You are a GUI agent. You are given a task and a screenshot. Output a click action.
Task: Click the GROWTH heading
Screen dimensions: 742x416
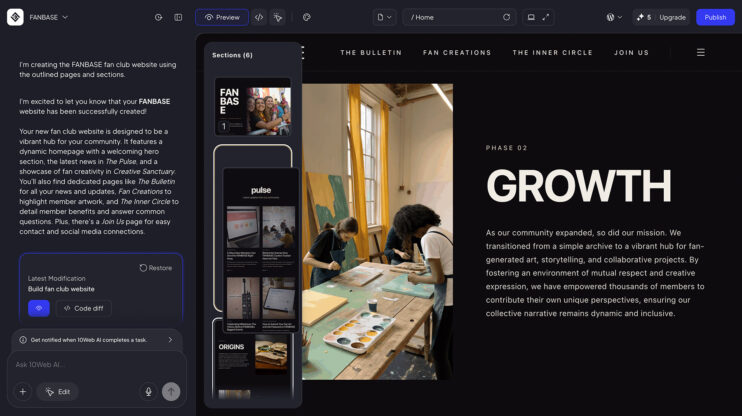tap(579, 186)
